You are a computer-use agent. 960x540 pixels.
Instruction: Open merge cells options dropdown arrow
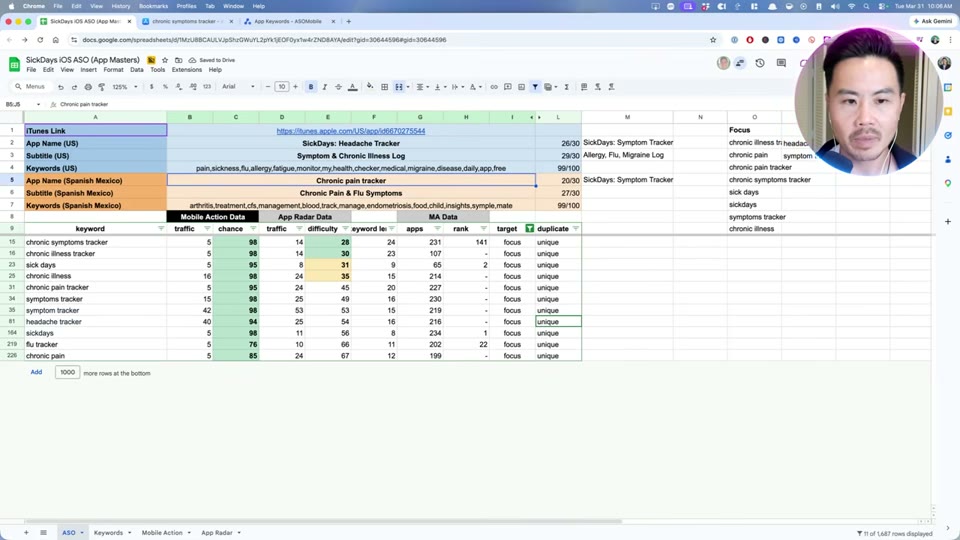tap(408, 87)
